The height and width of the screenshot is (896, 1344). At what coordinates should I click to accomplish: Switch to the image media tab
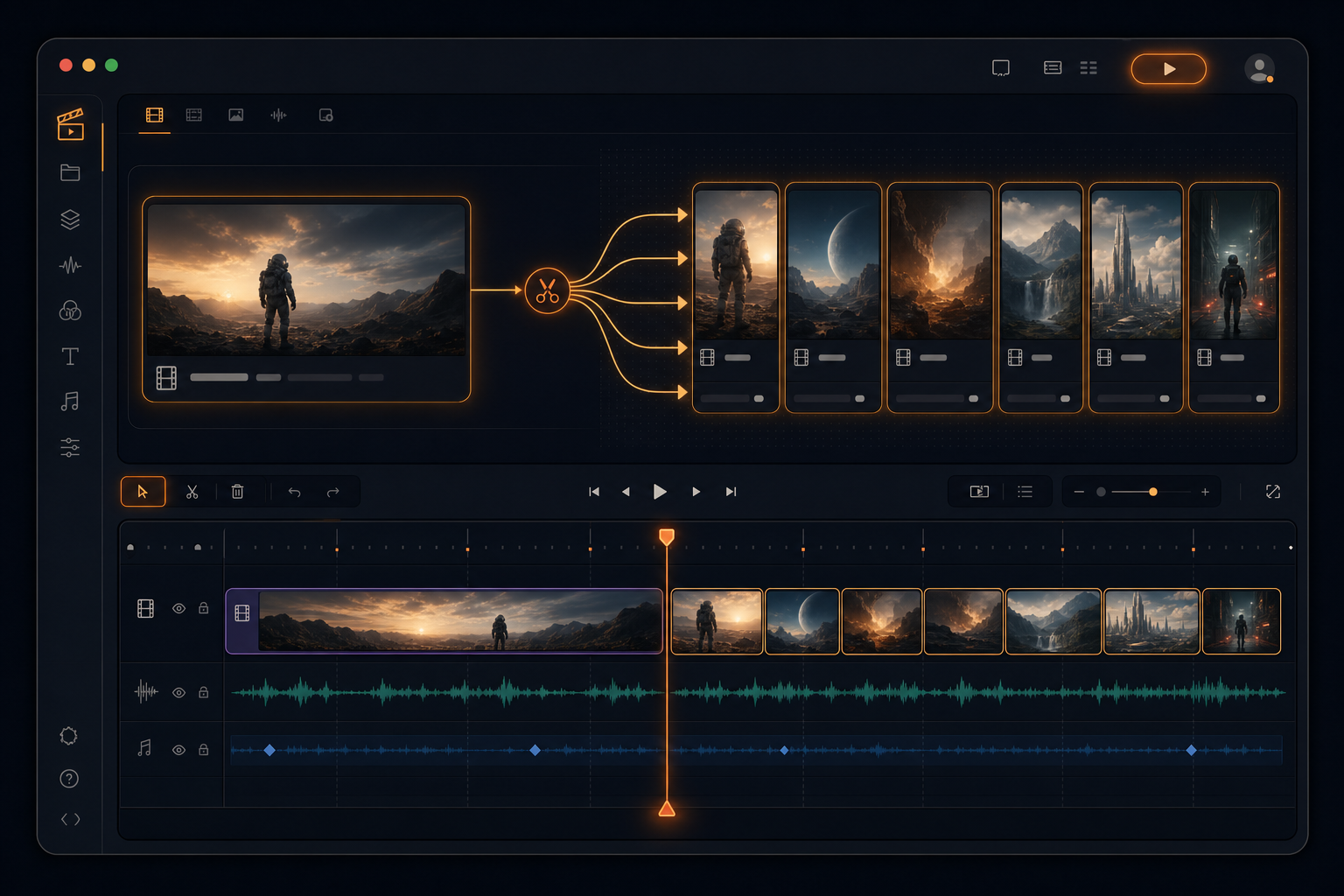click(236, 115)
